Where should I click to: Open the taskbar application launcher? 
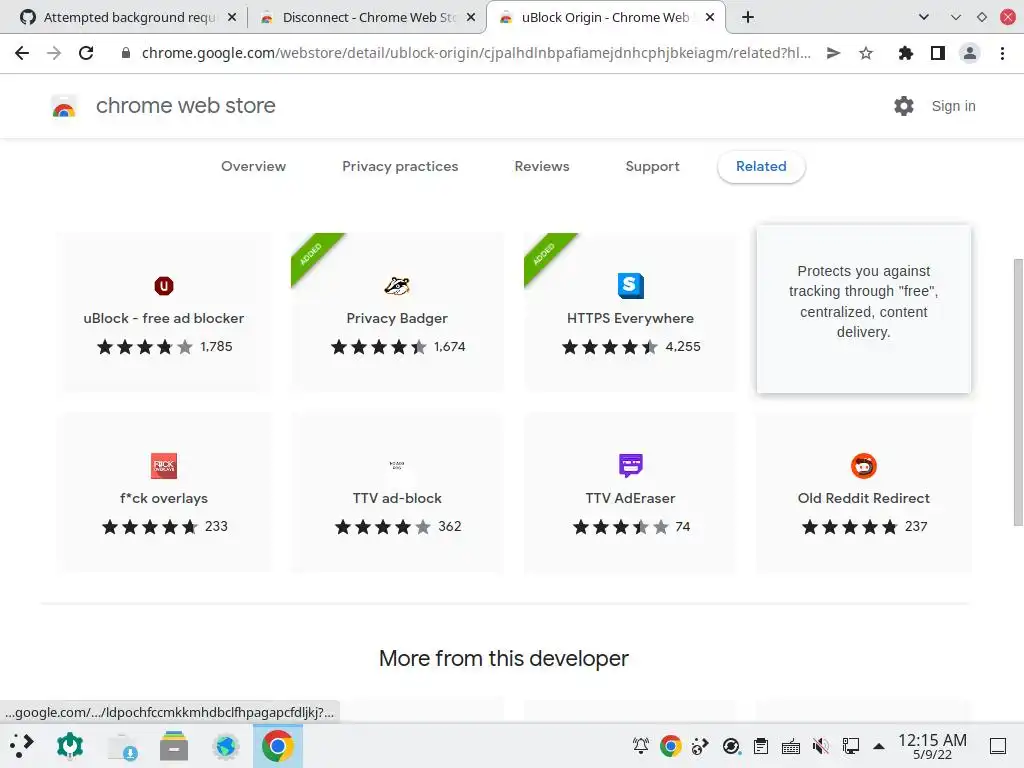click(22, 746)
